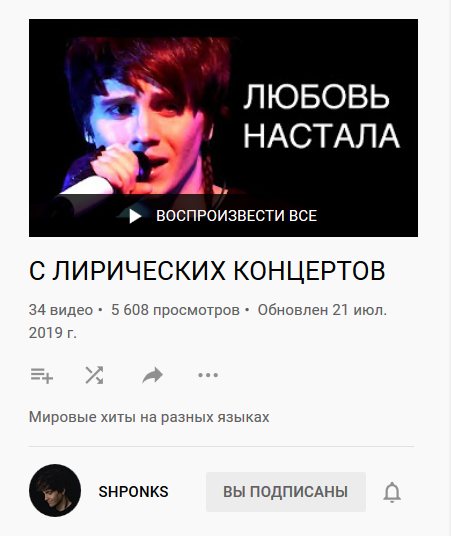Click the 34 видео count text
The height and width of the screenshot is (536, 451).
(x=61, y=310)
